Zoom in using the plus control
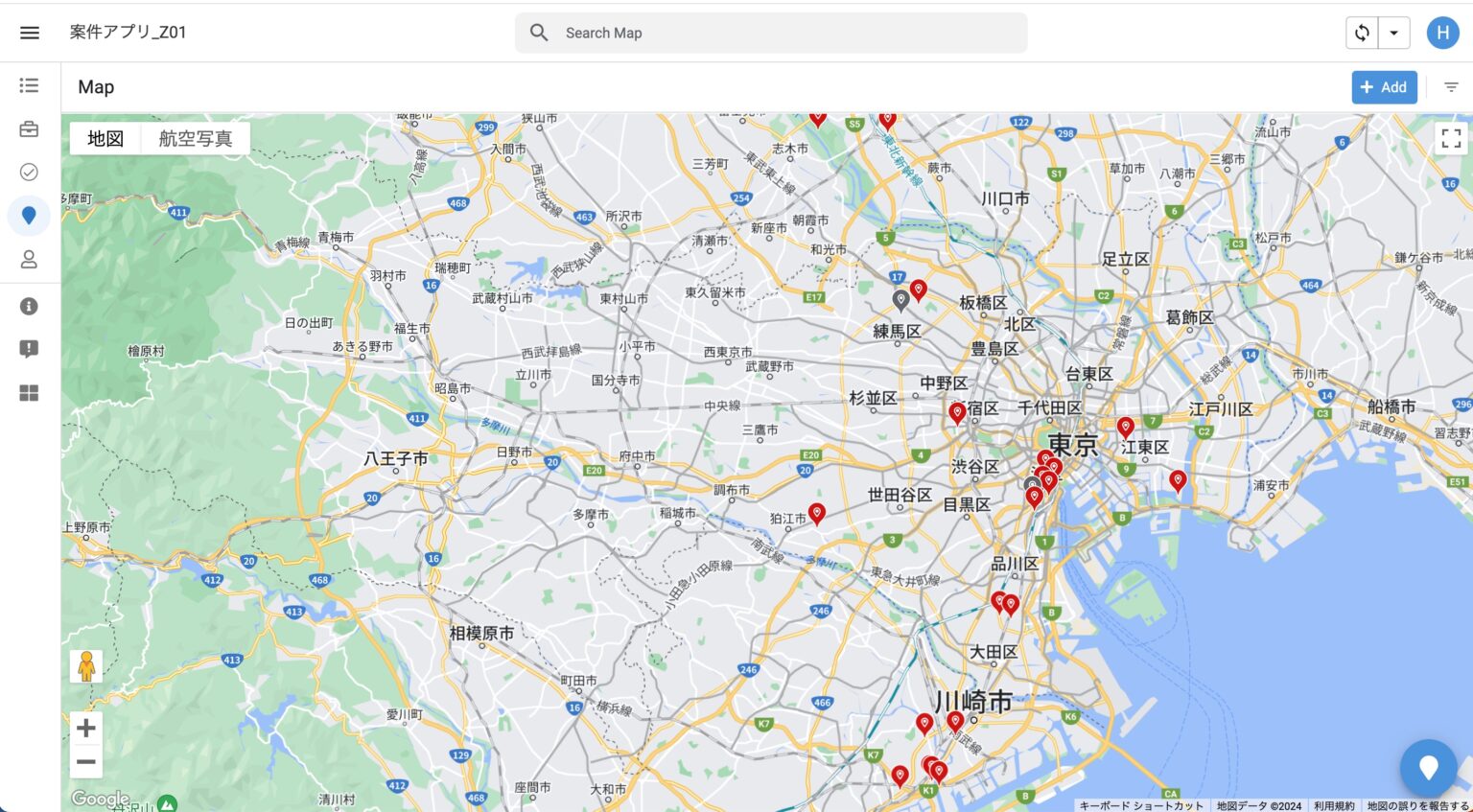1473x812 pixels. 85,729
